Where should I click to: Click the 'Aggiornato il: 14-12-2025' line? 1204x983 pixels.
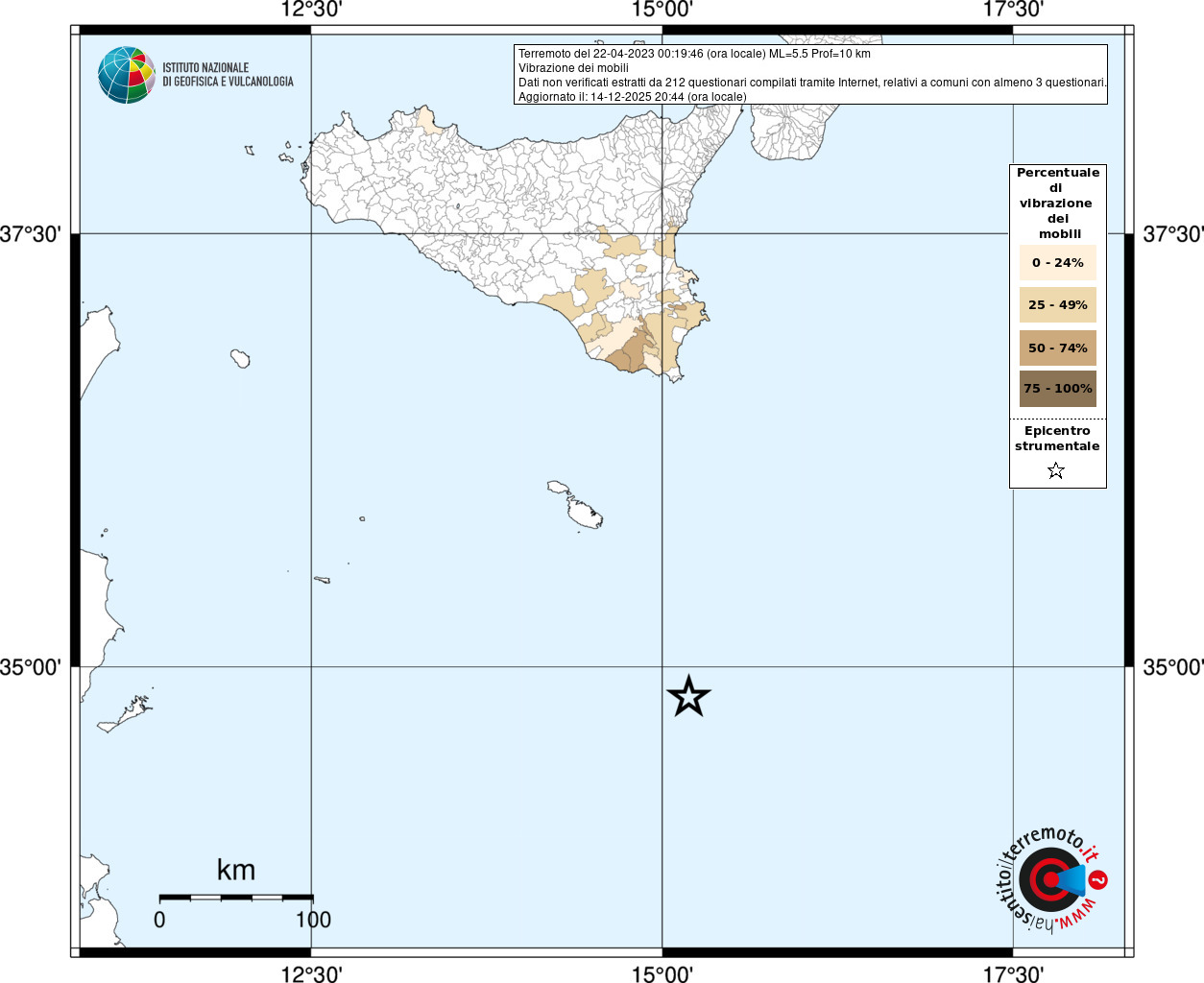632,97
